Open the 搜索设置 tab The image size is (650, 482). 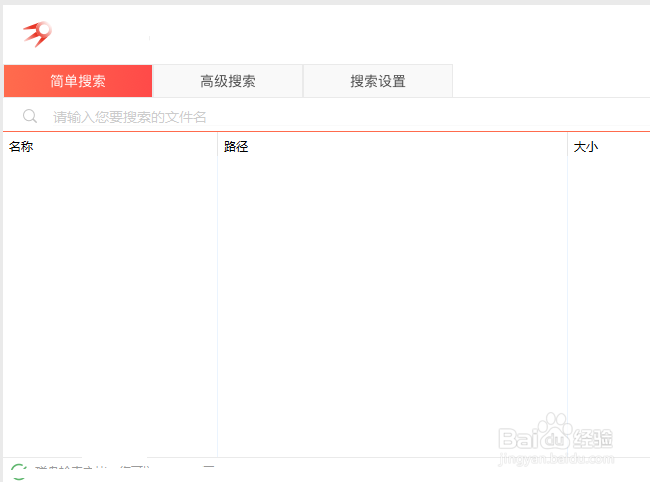[x=378, y=81]
